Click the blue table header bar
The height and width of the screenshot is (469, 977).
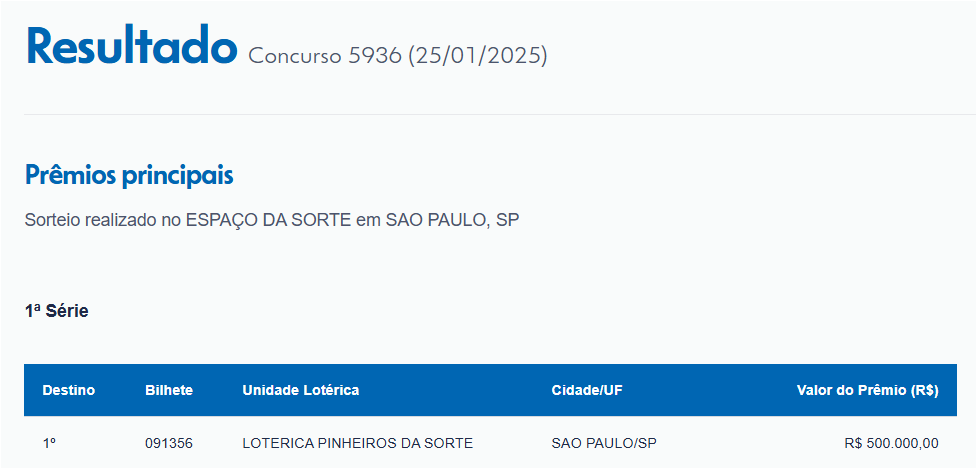[x=490, y=391]
